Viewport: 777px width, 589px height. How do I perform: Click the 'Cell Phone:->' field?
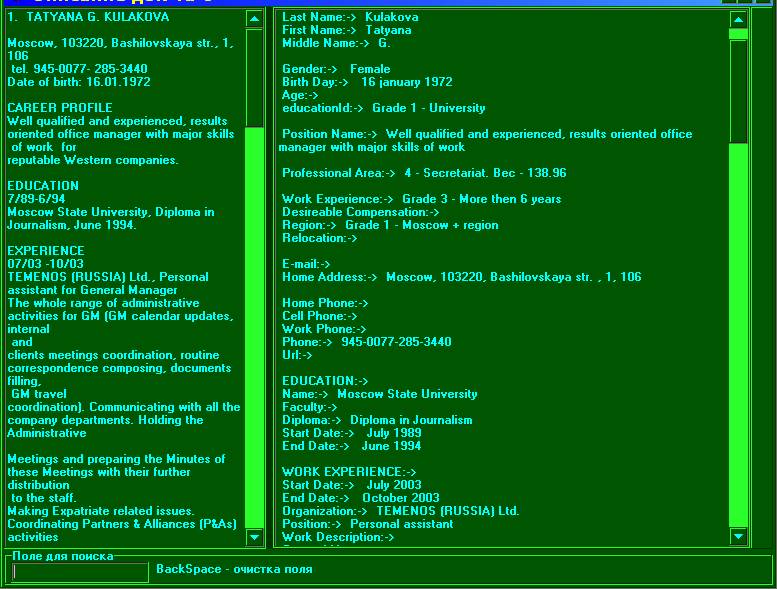point(320,316)
